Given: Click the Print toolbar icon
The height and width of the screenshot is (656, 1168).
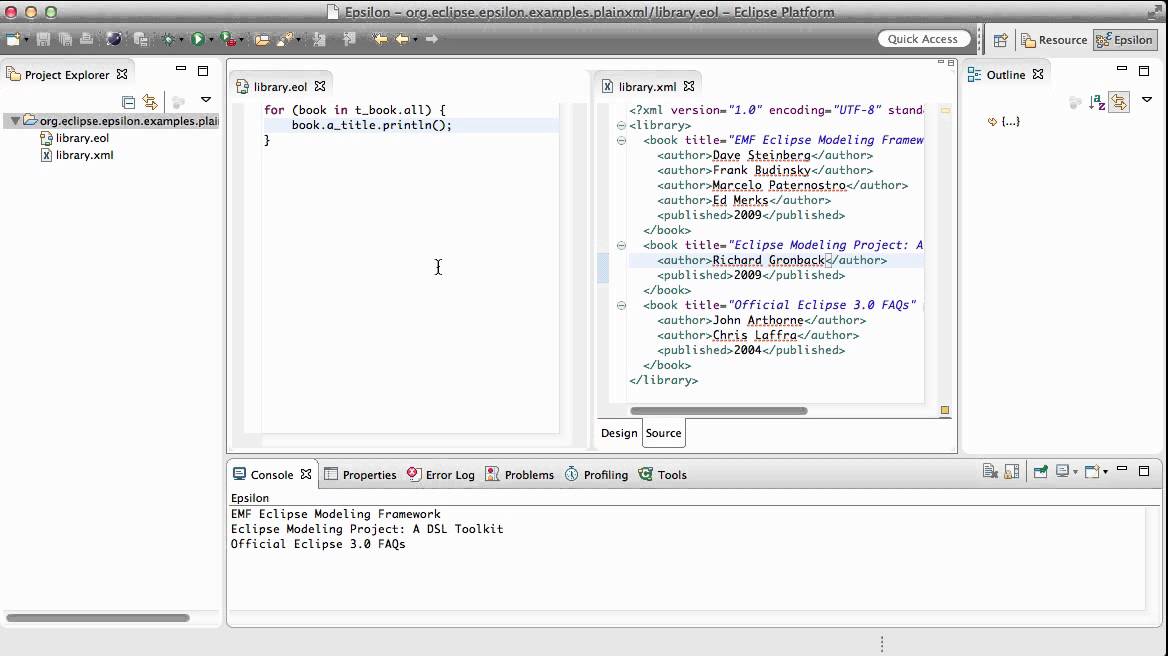Looking at the screenshot, I should (86, 39).
